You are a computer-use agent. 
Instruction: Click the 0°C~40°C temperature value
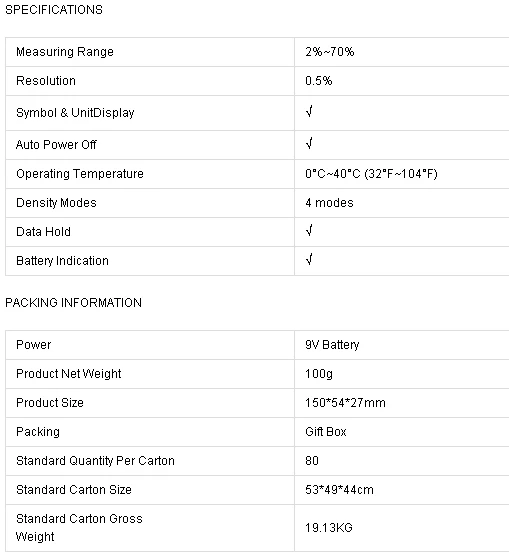point(371,174)
